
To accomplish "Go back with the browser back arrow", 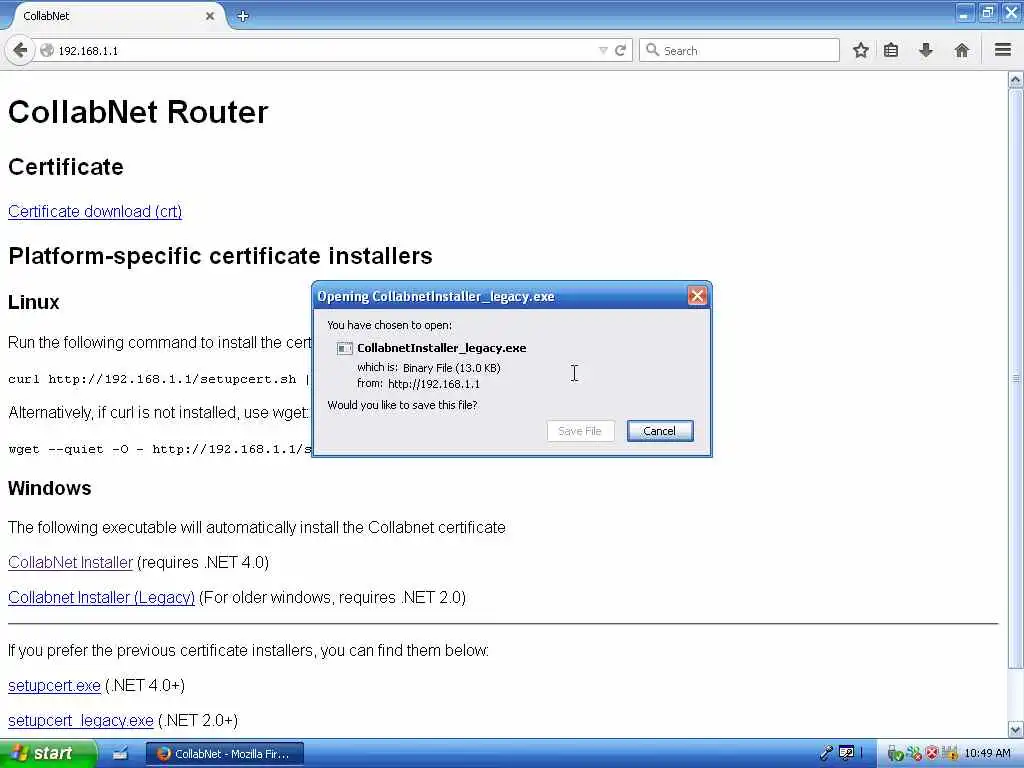I will click(x=20, y=50).
